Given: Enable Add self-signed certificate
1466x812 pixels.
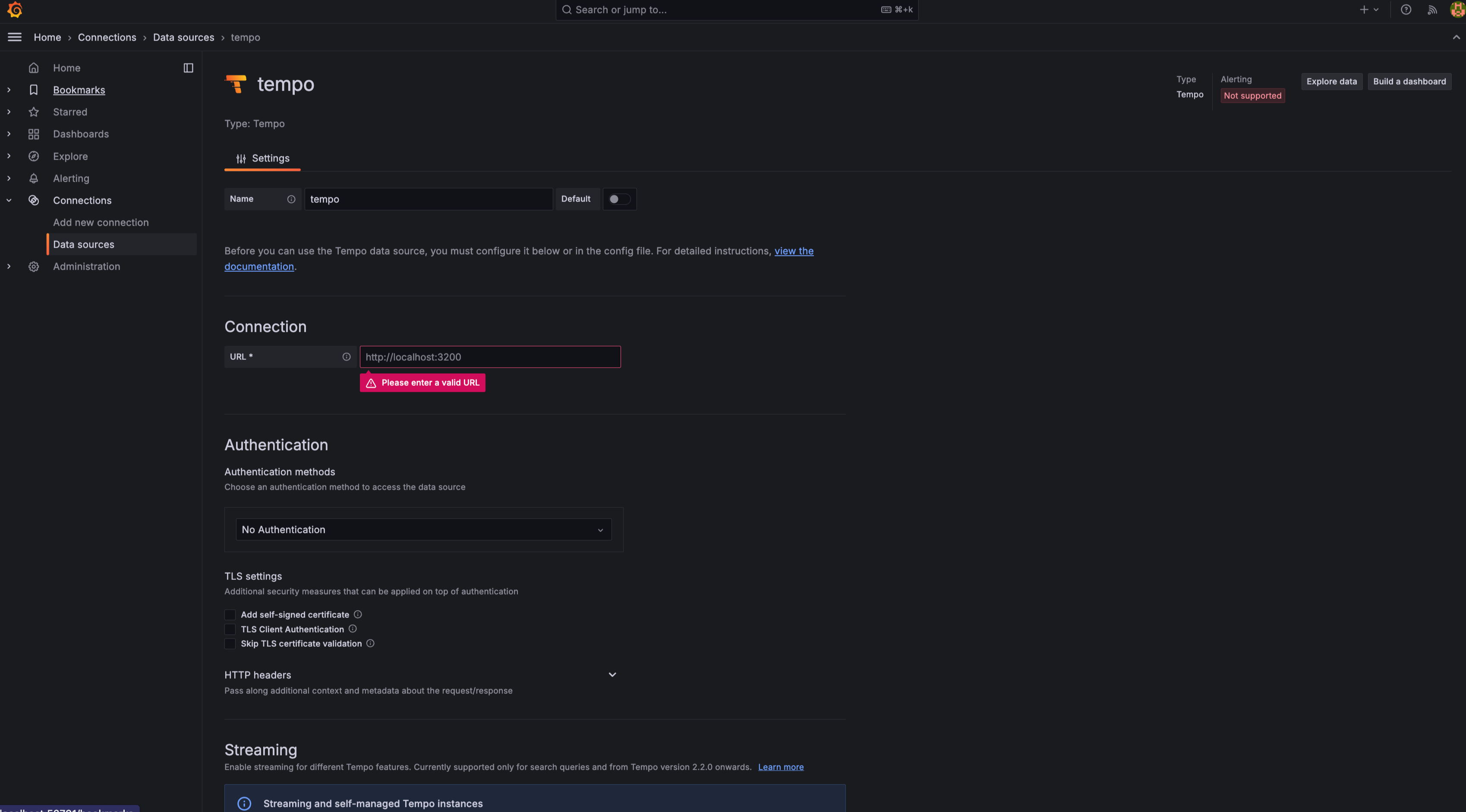Looking at the screenshot, I should coord(230,614).
